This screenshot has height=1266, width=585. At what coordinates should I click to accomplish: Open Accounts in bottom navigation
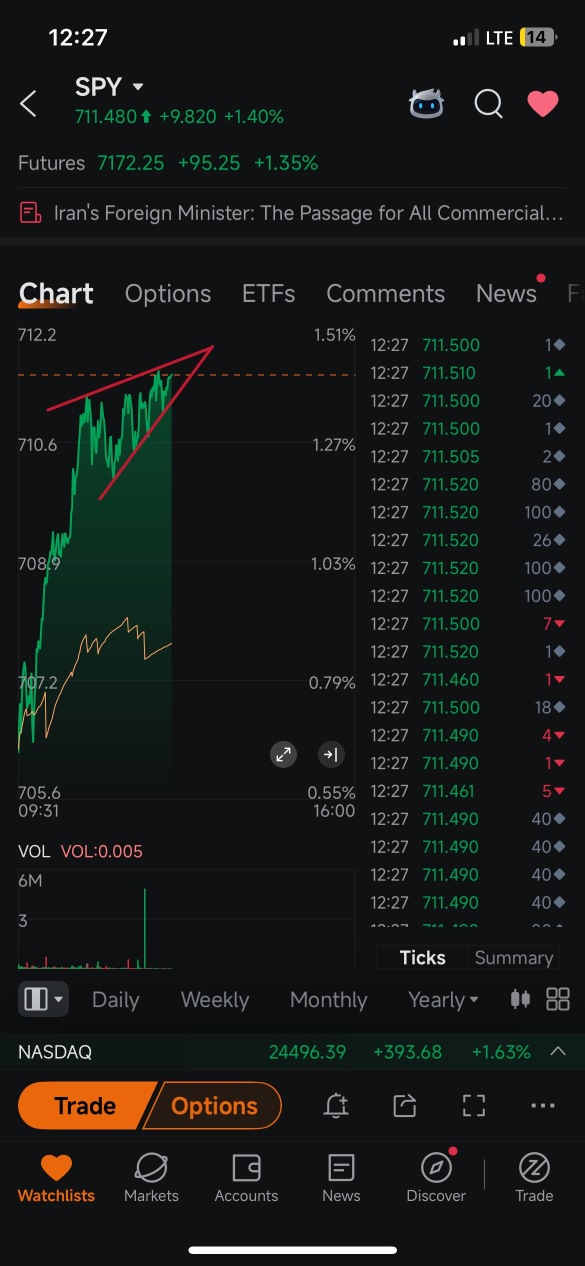click(246, 1178)
